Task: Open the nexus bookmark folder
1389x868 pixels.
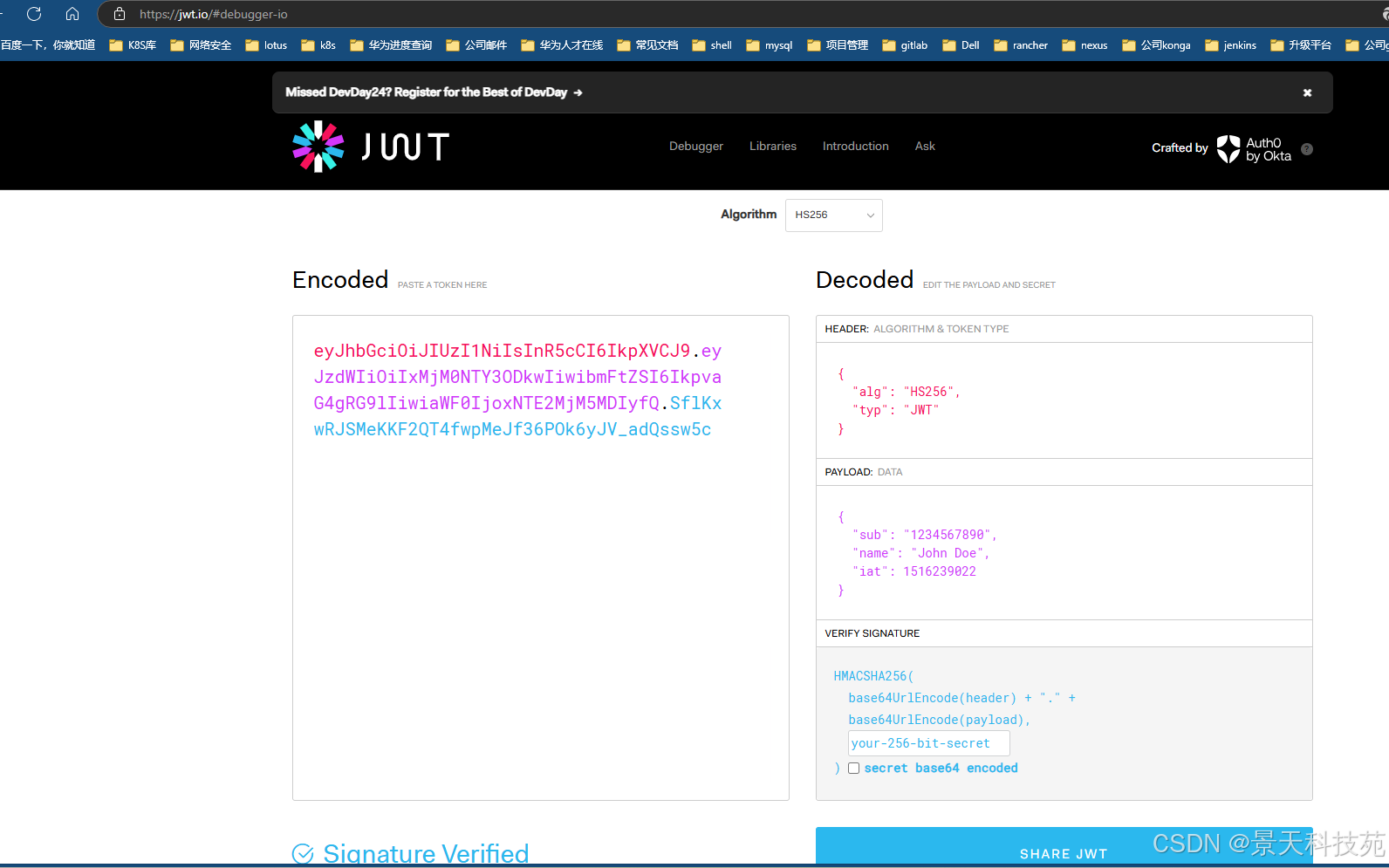Action: click(1085, 45)
